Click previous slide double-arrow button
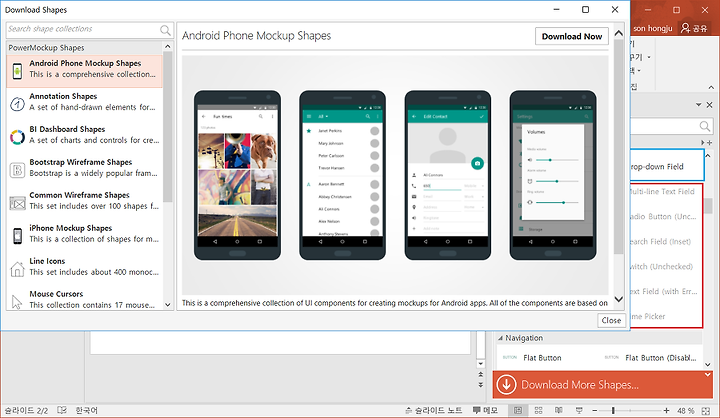720x418 pixels. (481, 375)
